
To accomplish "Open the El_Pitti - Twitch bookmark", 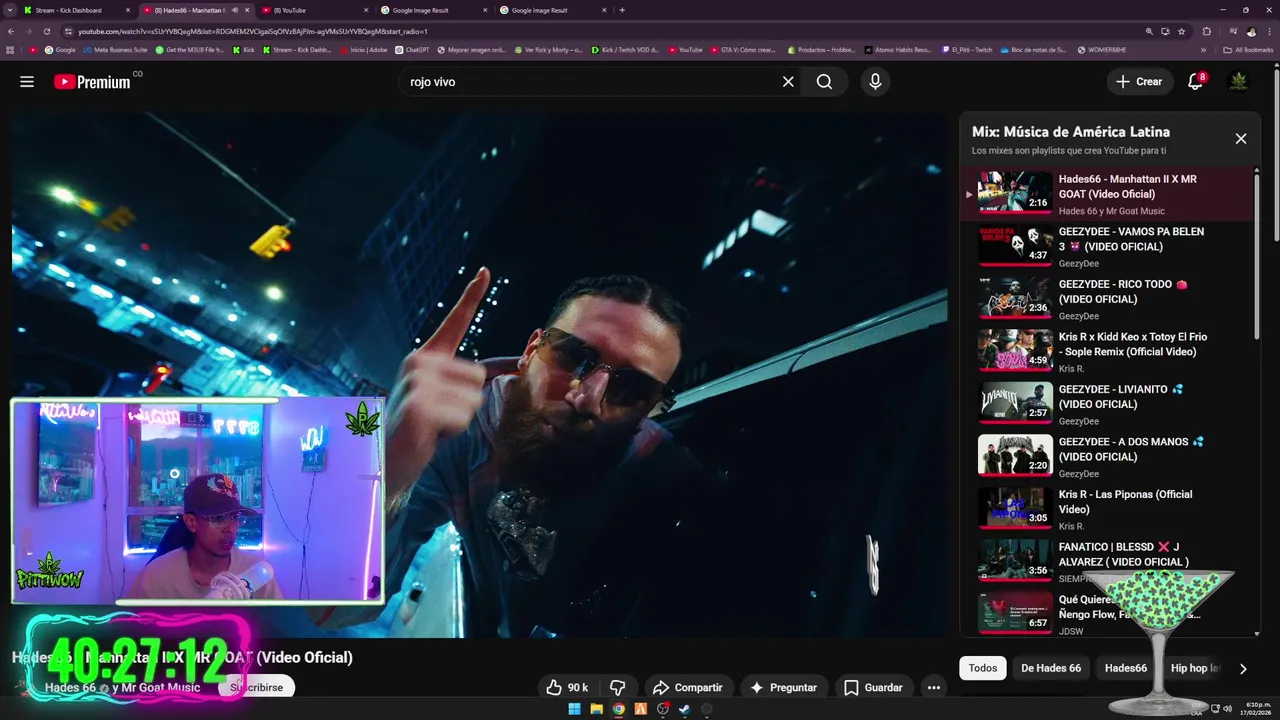I will click(x=967, y=49).
